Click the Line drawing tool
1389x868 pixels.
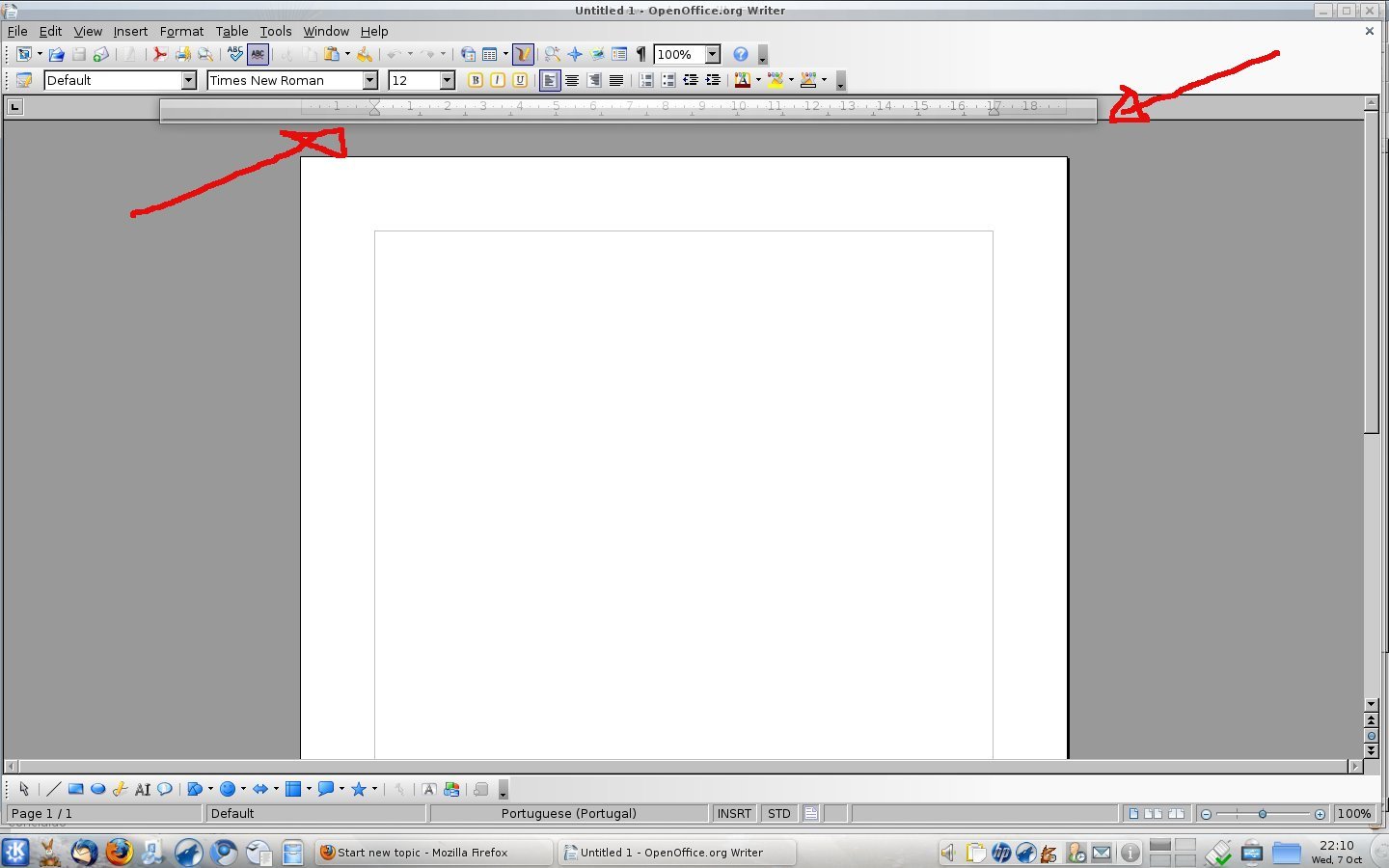(53, 789)
